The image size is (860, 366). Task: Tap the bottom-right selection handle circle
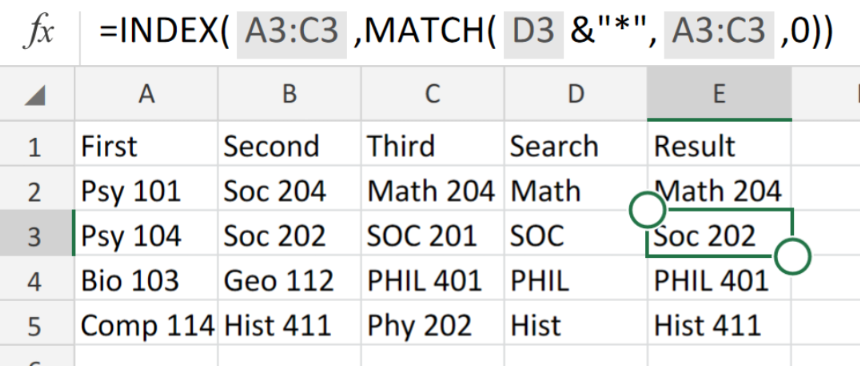(793, 256)
